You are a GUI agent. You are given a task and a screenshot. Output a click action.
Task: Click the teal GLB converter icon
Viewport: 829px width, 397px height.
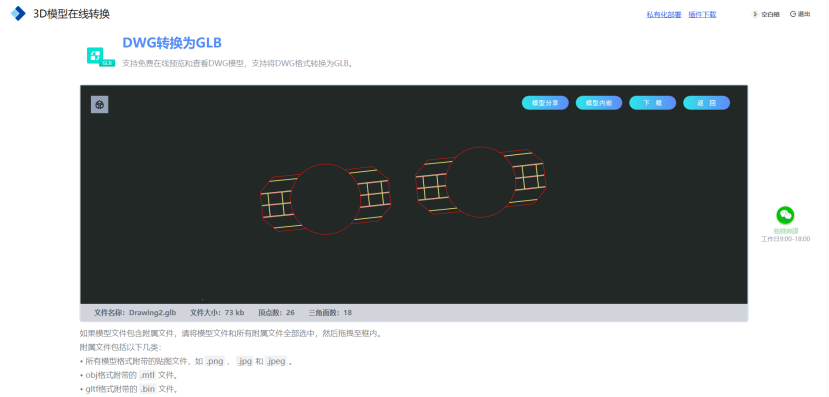pyautogui.click(x=100, y=57)
